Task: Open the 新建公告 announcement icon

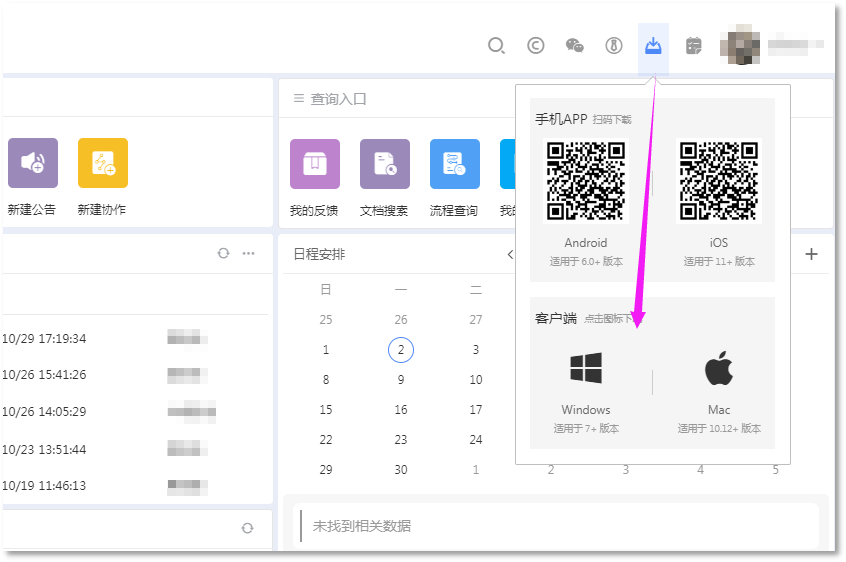Action: pos(33,163)
